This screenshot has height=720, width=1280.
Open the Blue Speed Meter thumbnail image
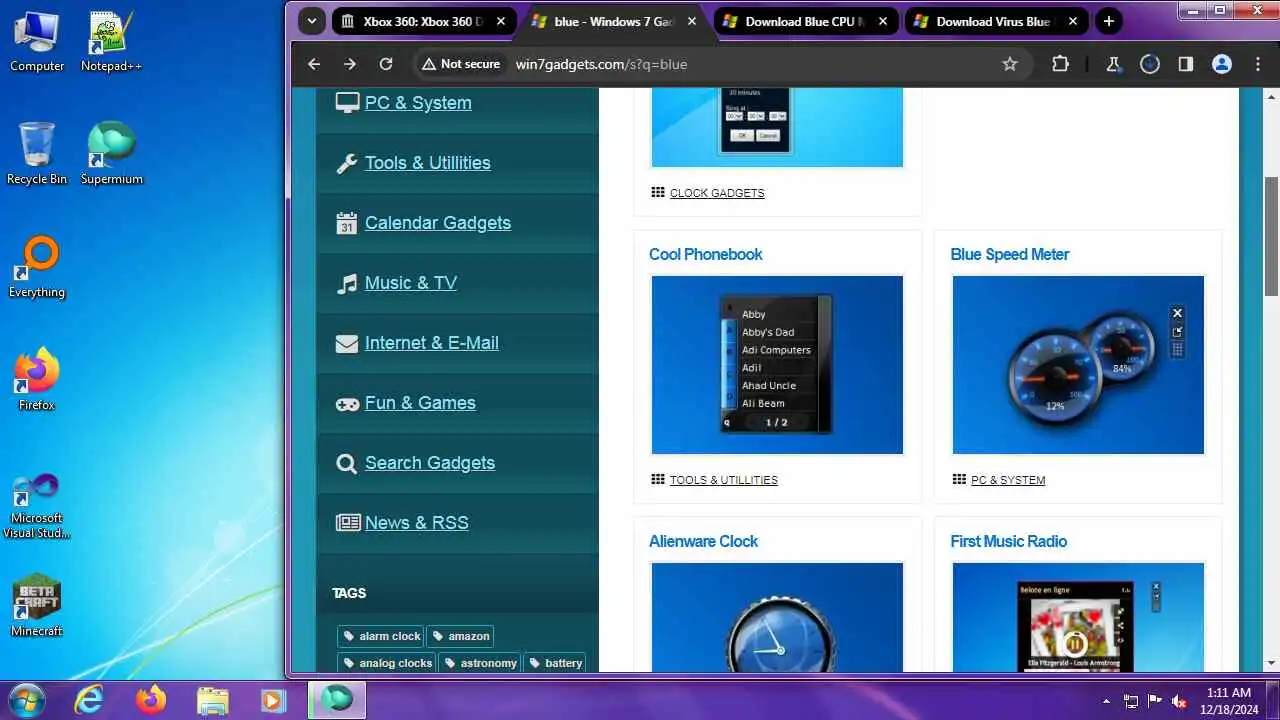[1078, 365]
